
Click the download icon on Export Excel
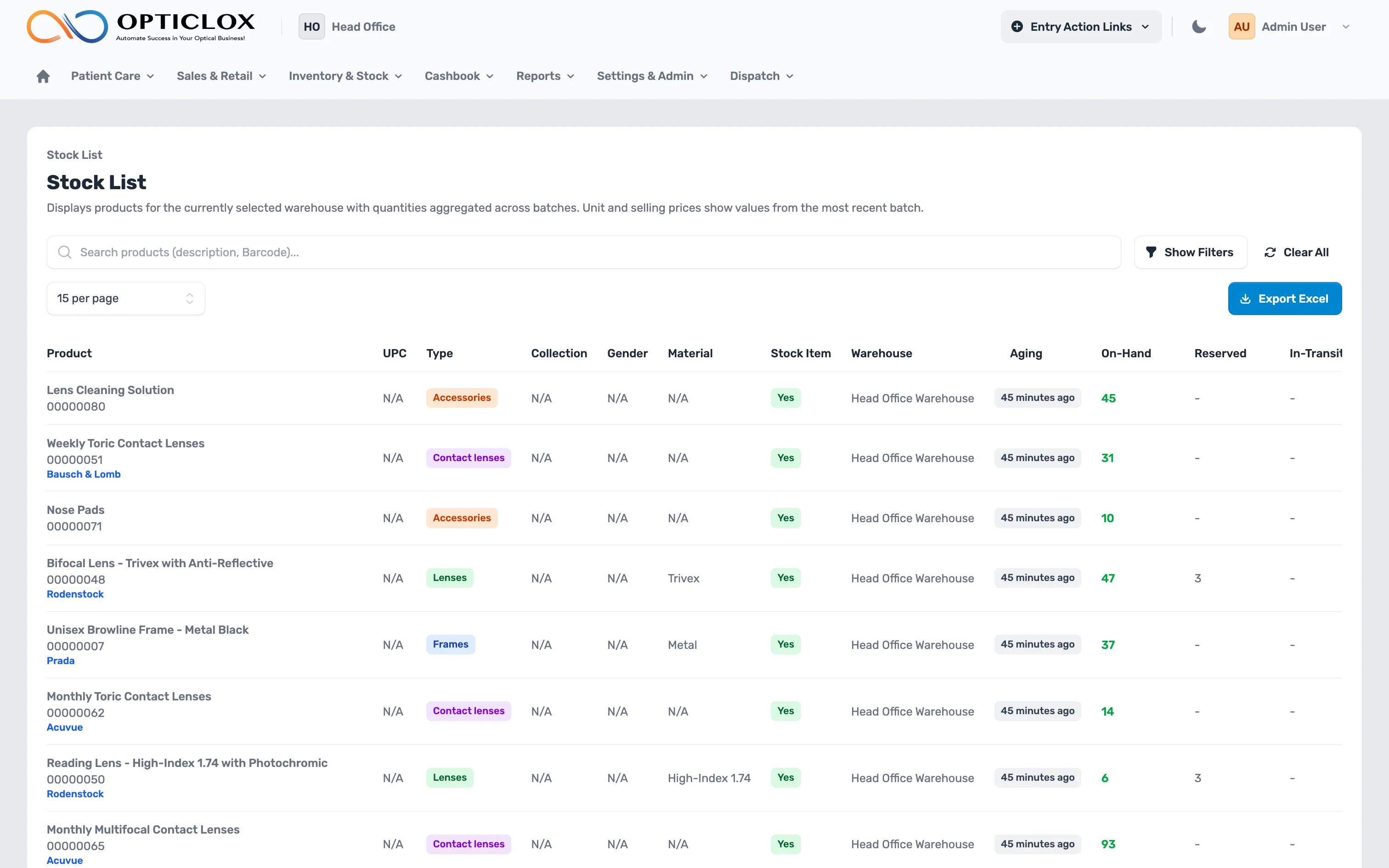[x=1245, y=299]
